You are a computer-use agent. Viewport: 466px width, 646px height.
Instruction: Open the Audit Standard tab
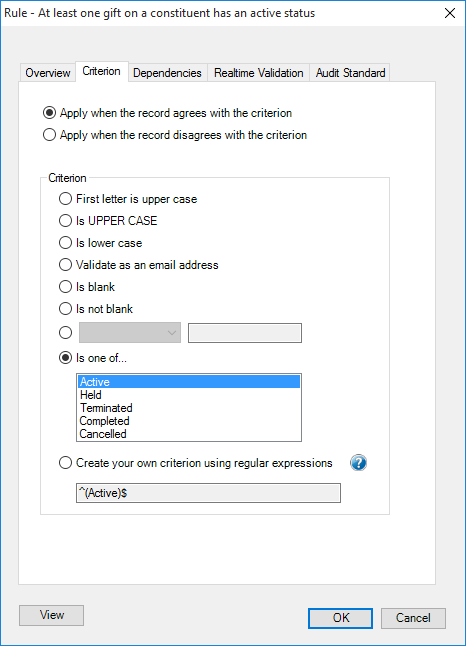[350, 73]
